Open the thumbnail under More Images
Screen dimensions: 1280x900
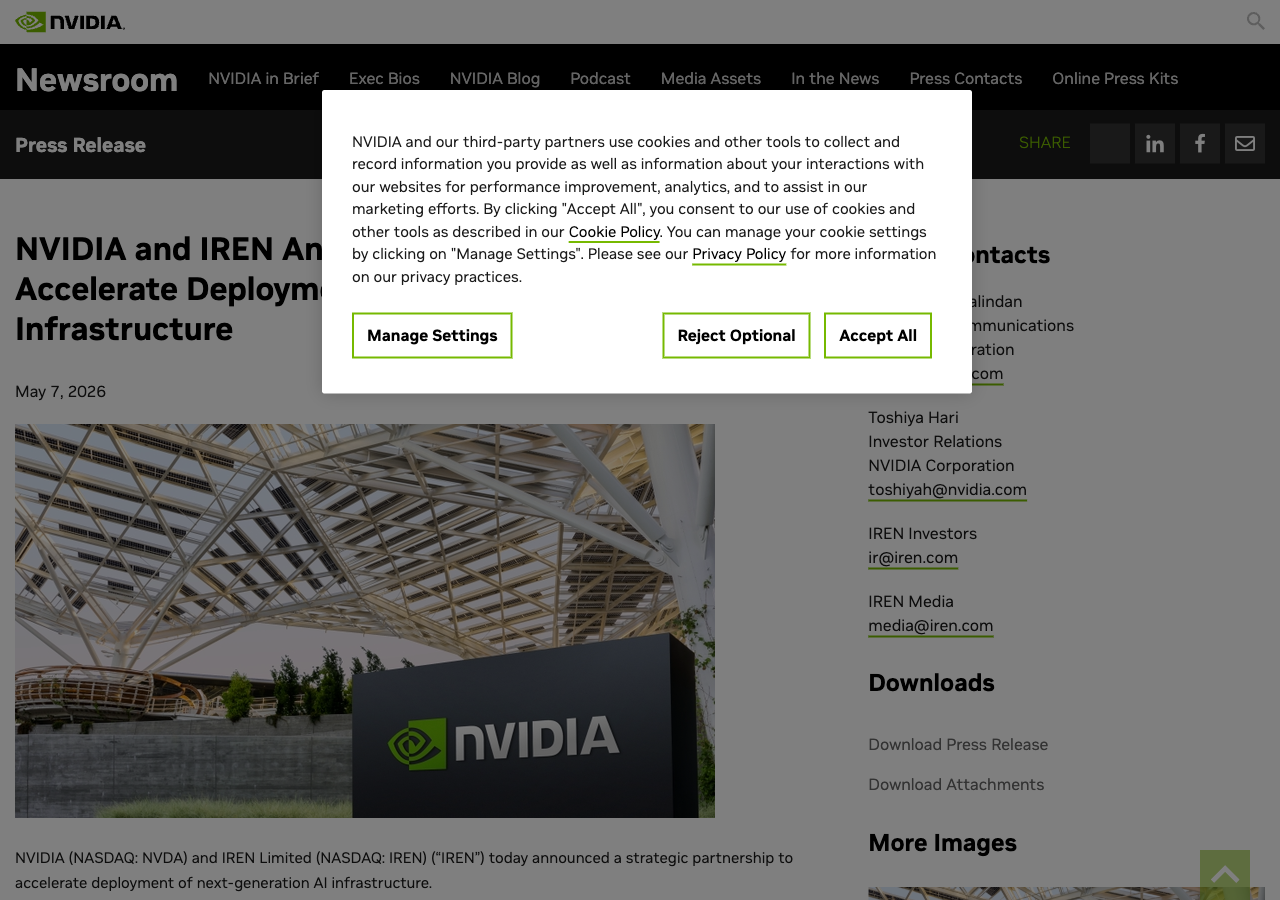point(1066,893)
